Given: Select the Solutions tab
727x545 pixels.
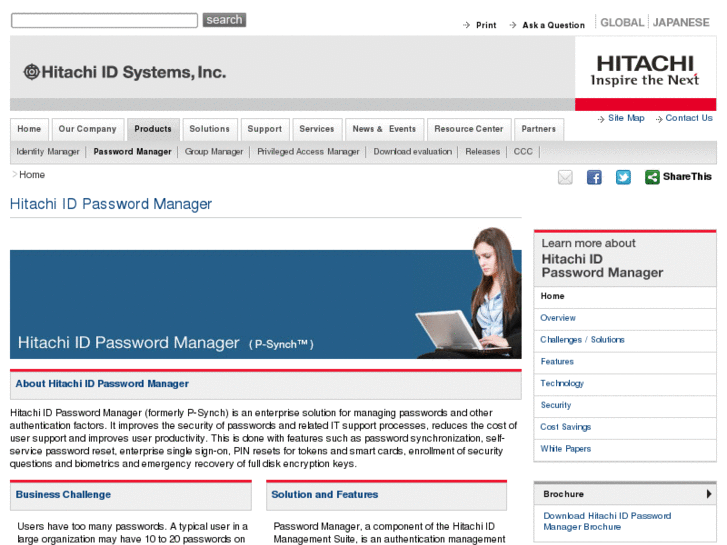Looking at the screenshot, I should 210,129.
